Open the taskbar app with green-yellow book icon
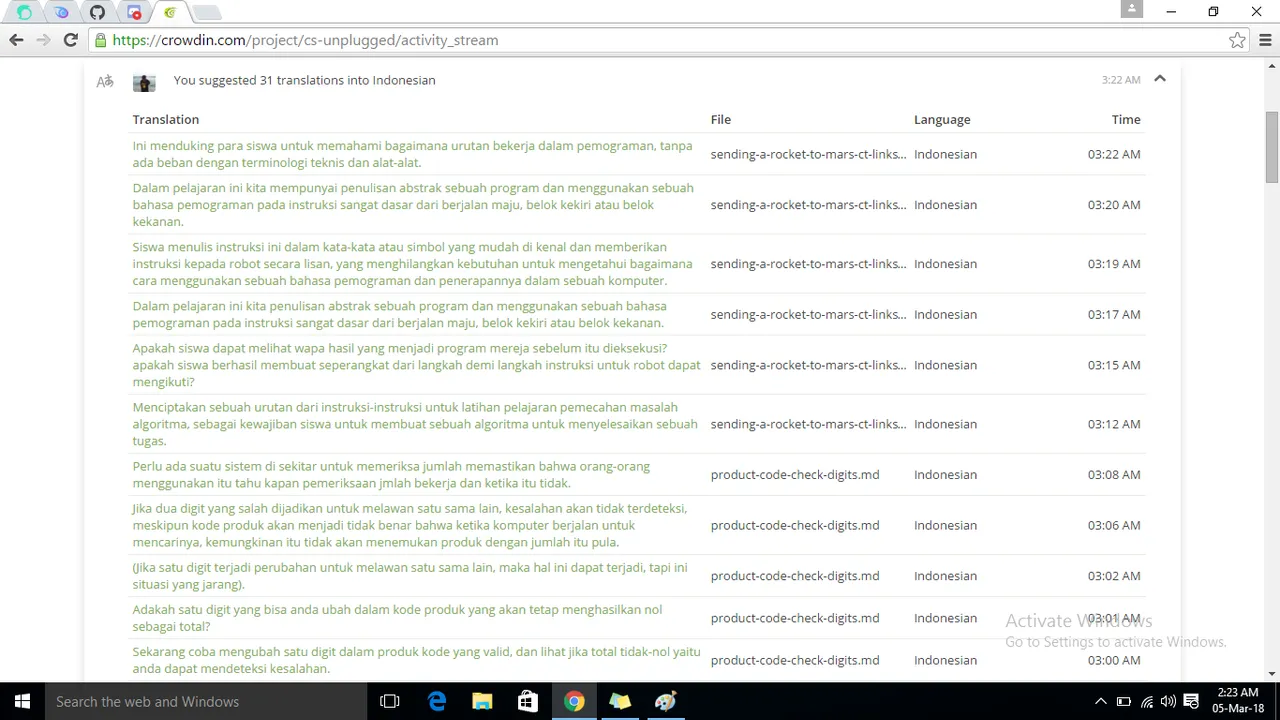The height and width of the screenshot is (720, 1280). (x=620, y=701)
